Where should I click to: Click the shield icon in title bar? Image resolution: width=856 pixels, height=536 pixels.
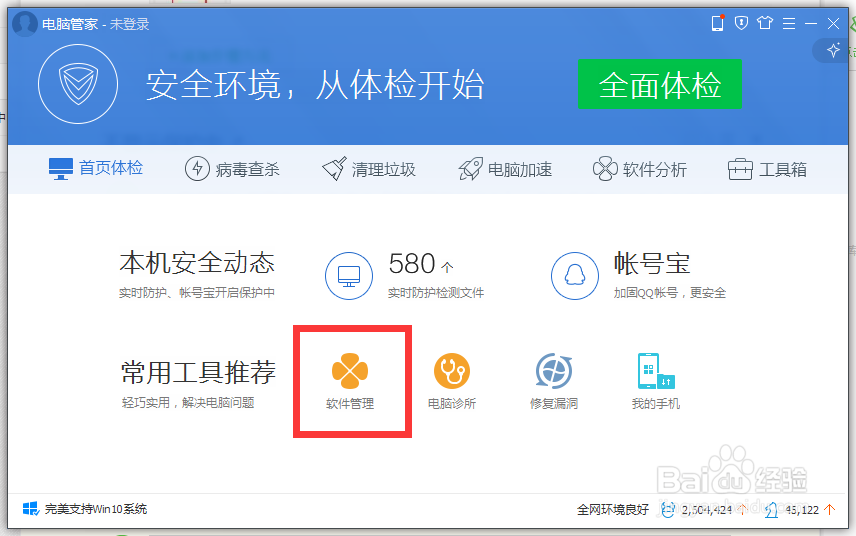click(x=741, y=23)
